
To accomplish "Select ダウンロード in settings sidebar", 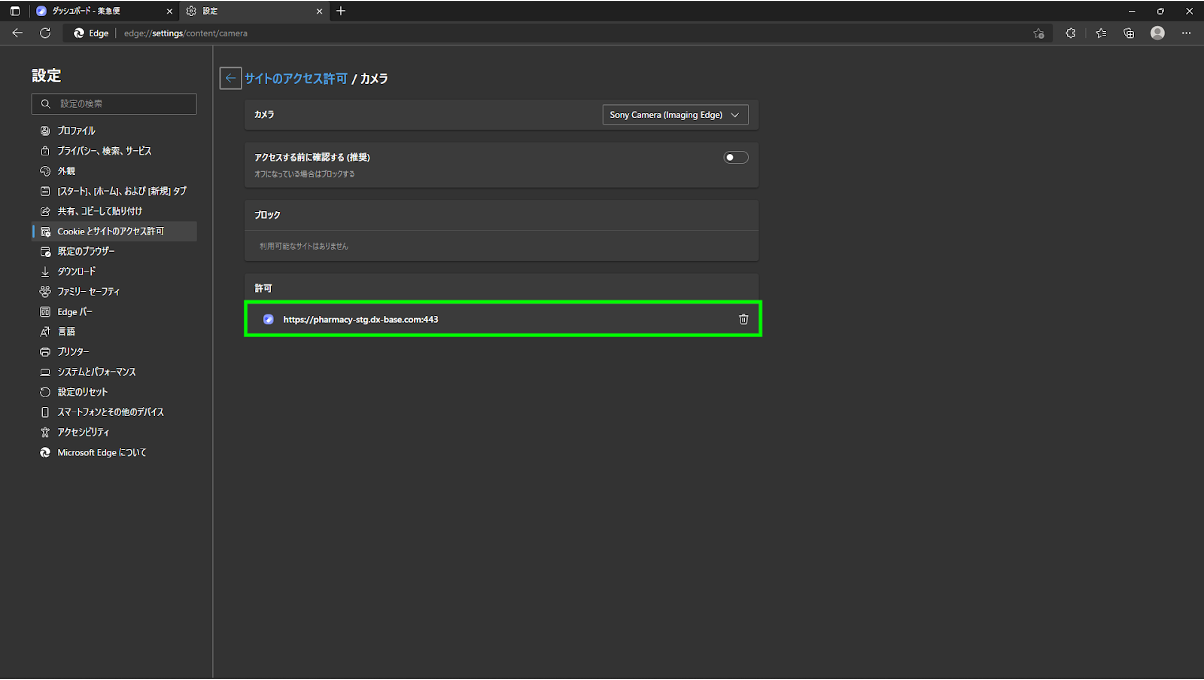I will [x=77, y=271].
